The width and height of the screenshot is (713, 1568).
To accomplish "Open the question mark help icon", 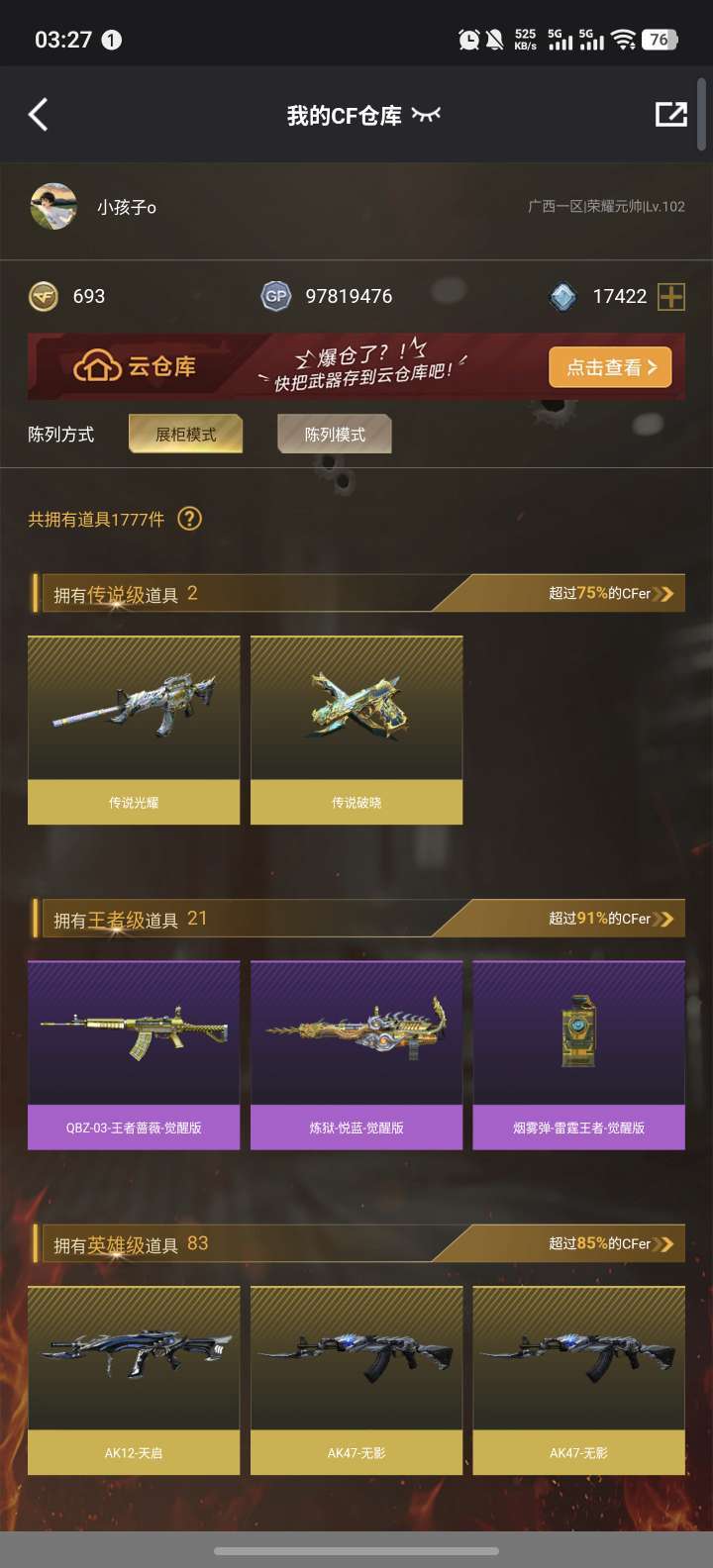I will pyautogui.click(x=189, y=519).
